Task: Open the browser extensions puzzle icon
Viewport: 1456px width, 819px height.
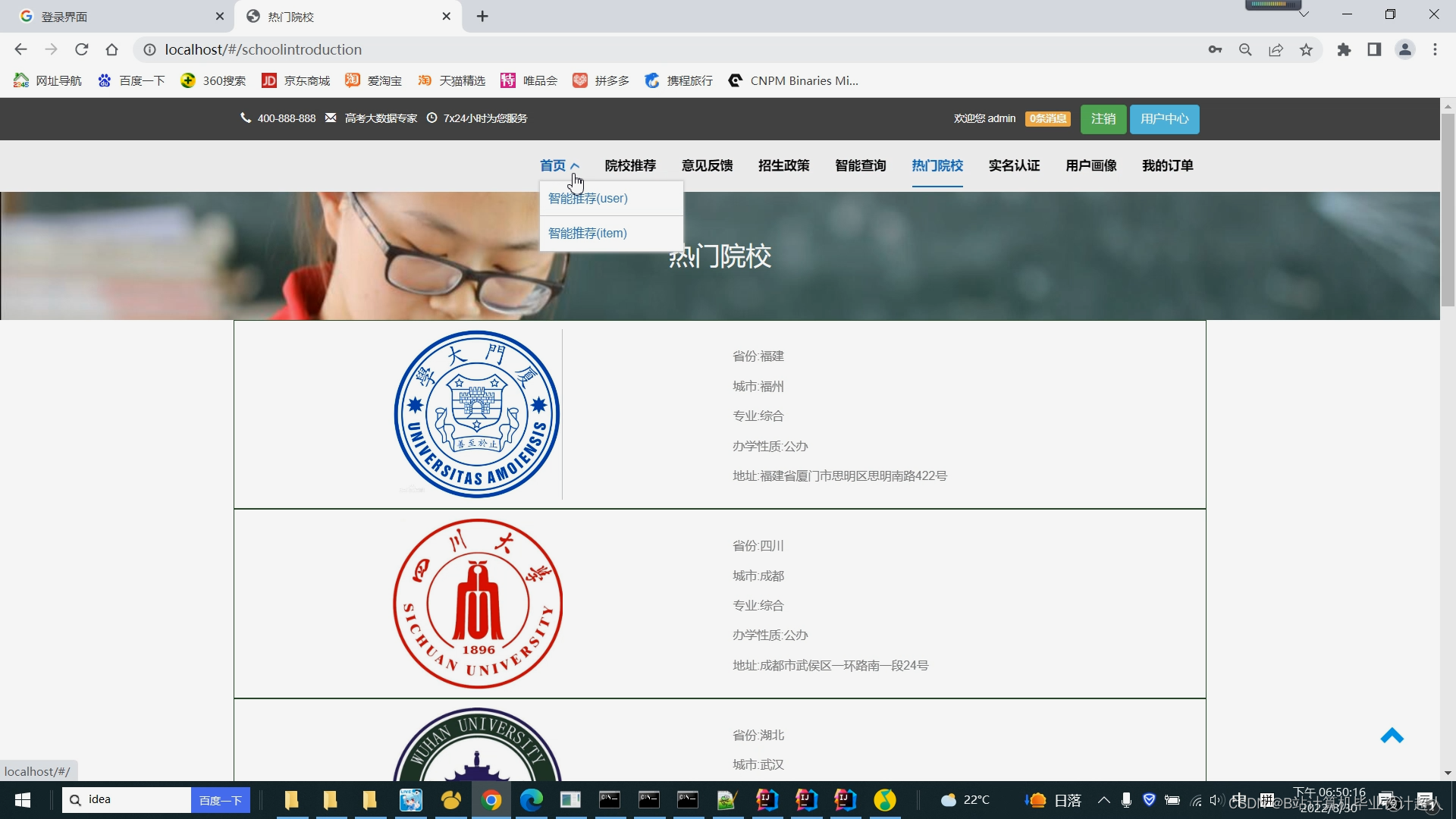Action: coord(1344,49)
